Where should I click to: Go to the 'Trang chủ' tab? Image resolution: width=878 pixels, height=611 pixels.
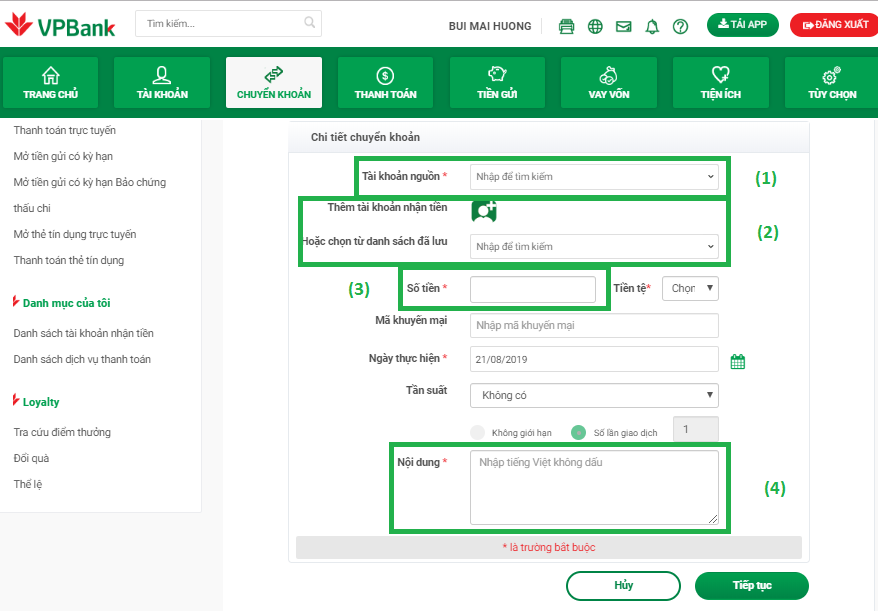(x=50, y=83)
